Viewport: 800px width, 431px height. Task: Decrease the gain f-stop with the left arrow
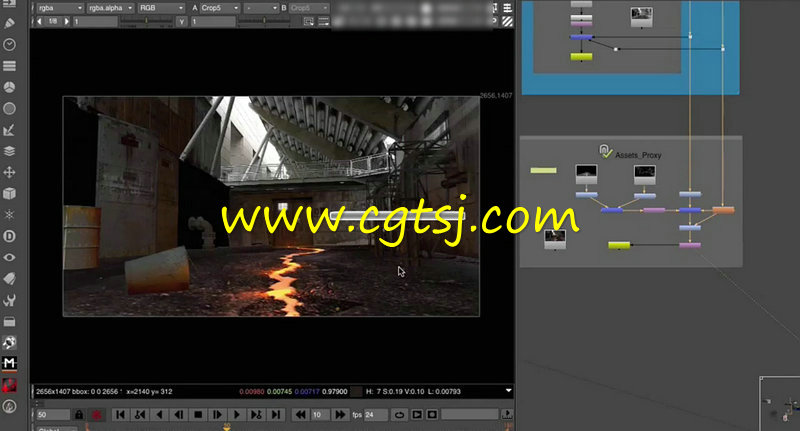(x=40, y=21)
